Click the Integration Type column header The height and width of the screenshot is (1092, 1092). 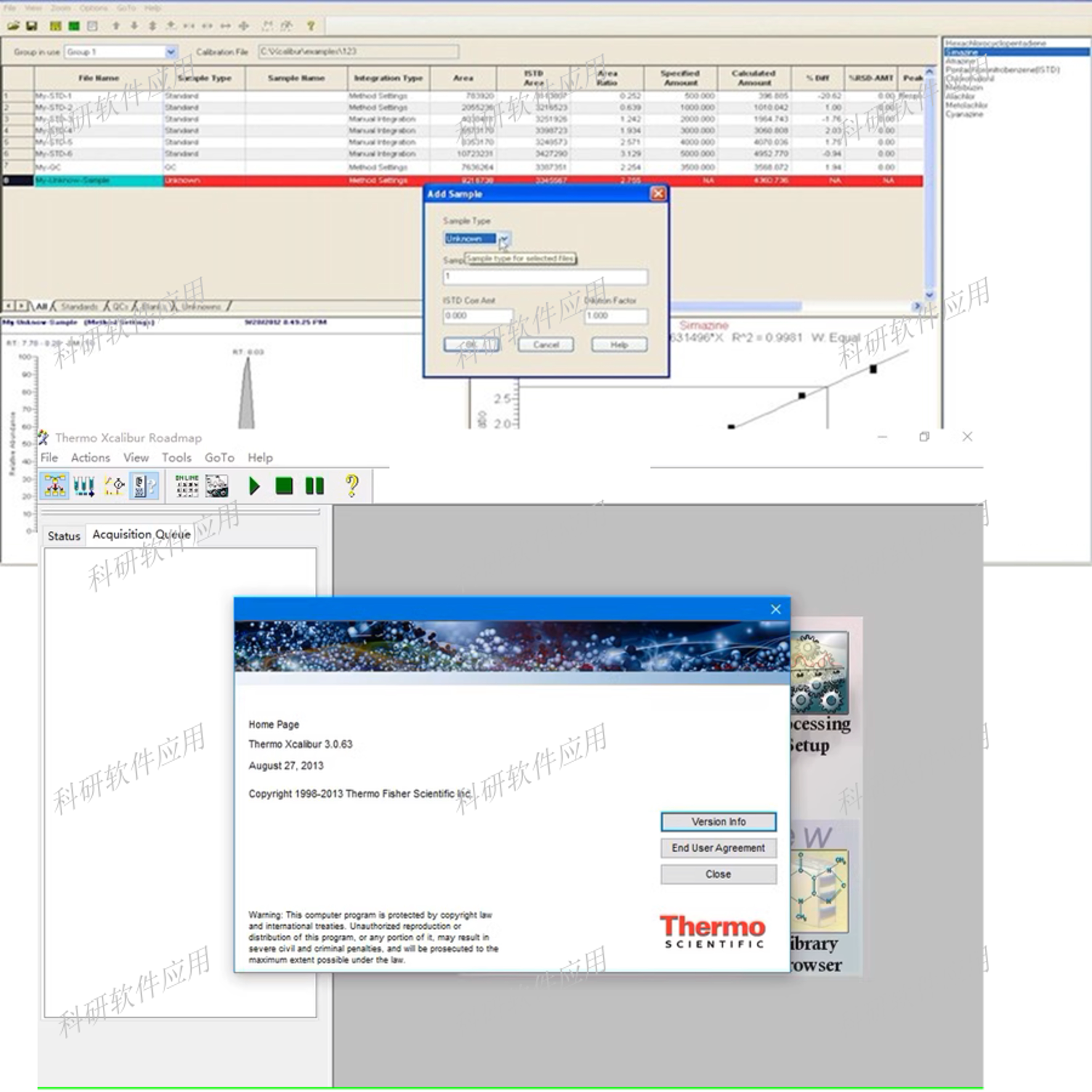tap(388, 78)
